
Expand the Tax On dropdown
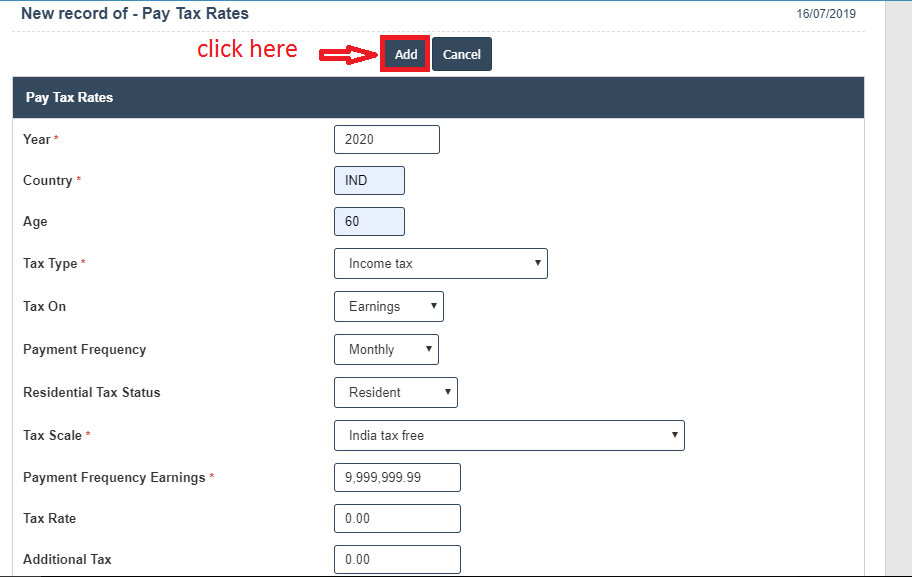point(388,307)
